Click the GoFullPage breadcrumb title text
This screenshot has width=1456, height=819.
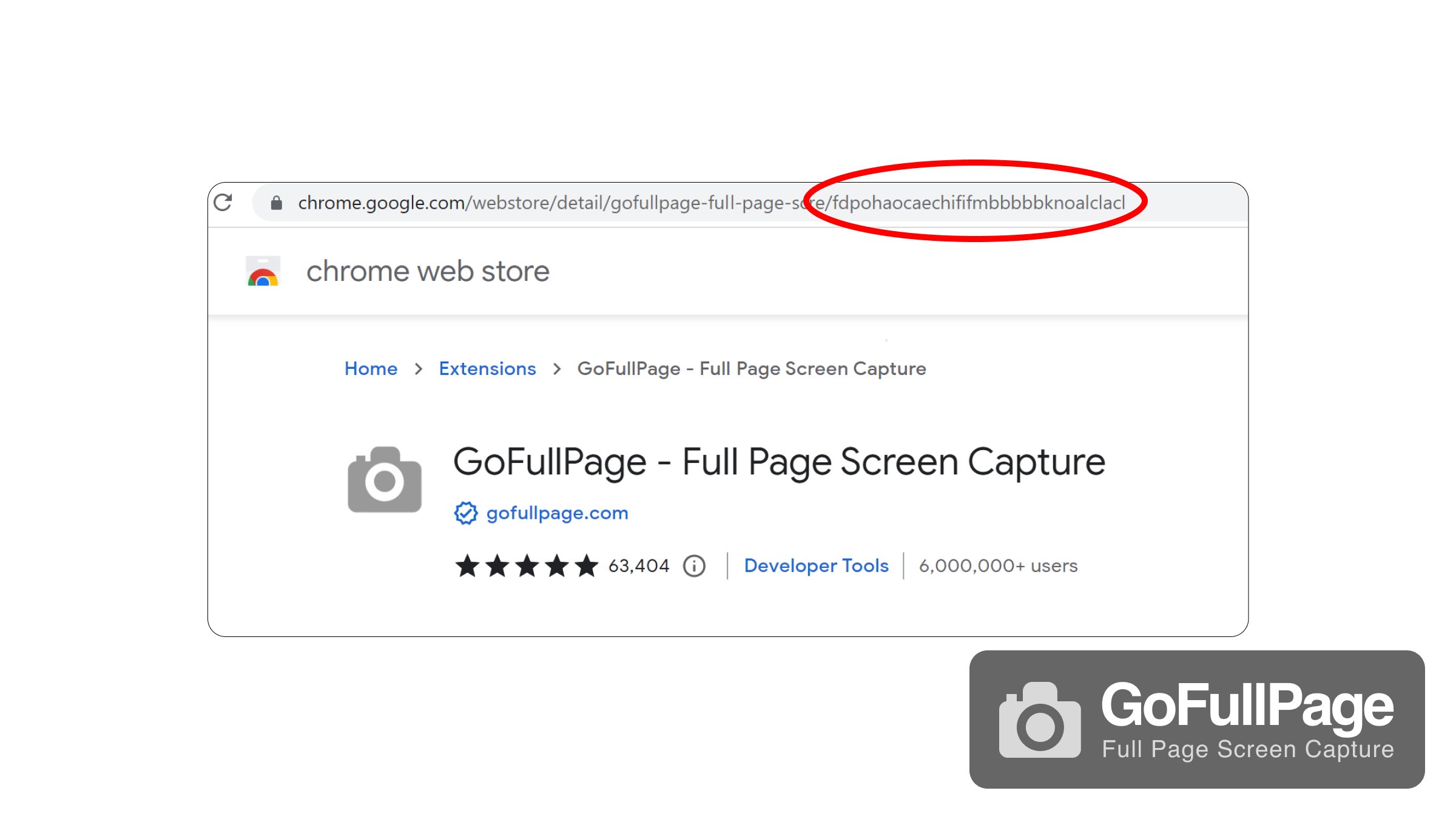coord(752,368)
